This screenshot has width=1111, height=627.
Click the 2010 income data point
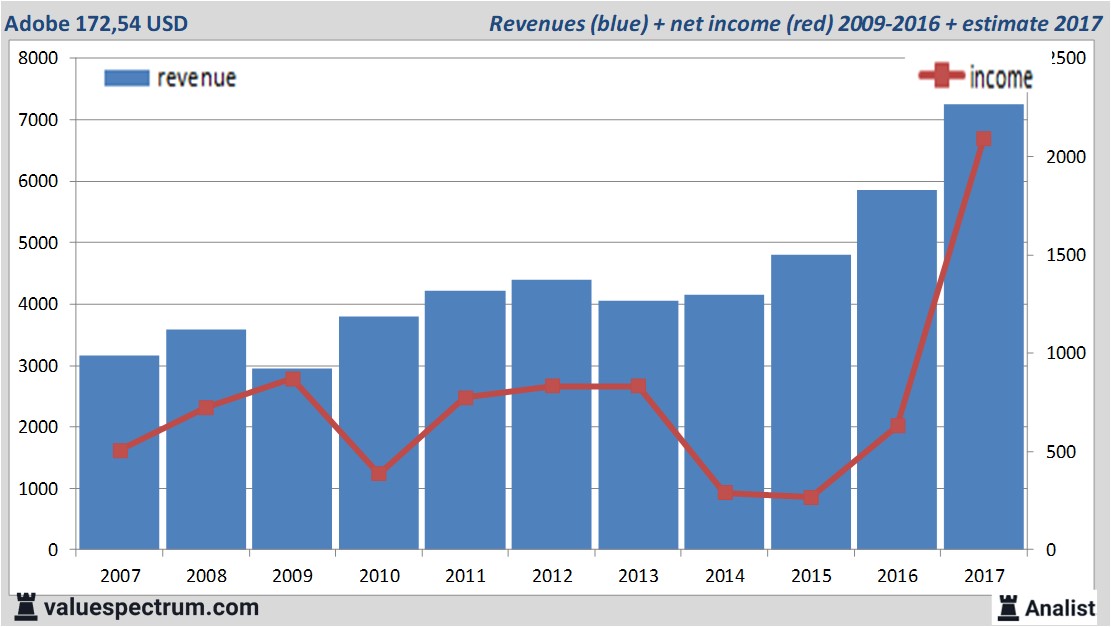(379, 473)
